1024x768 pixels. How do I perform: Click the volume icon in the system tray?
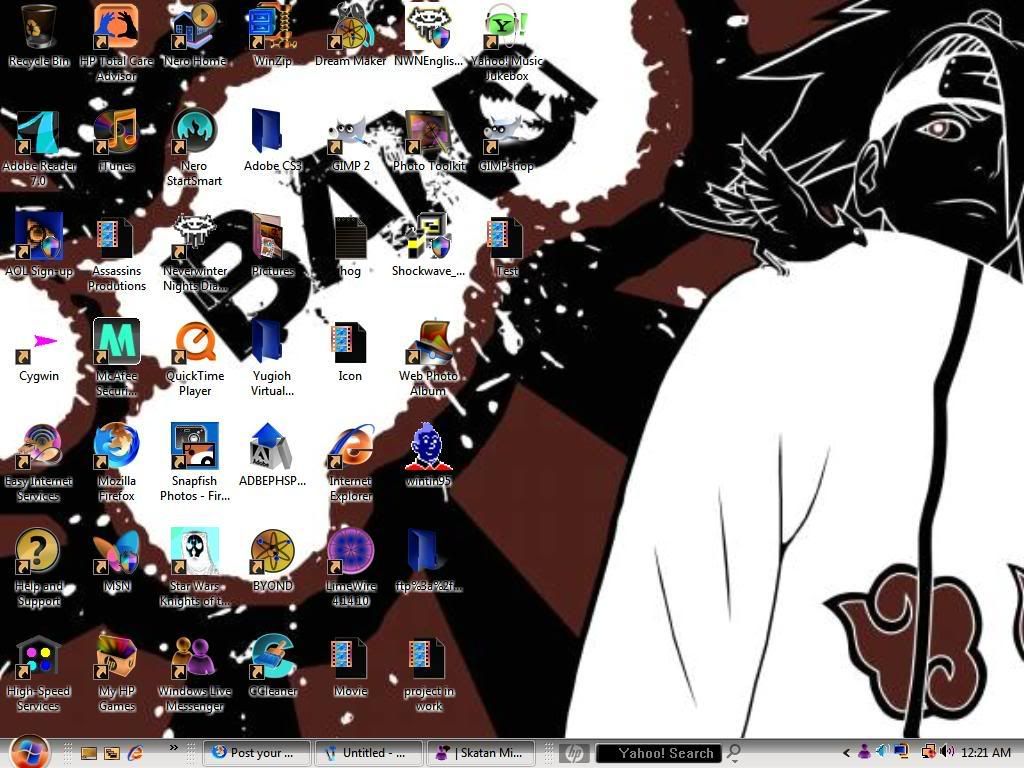click(x=948, y=752)
